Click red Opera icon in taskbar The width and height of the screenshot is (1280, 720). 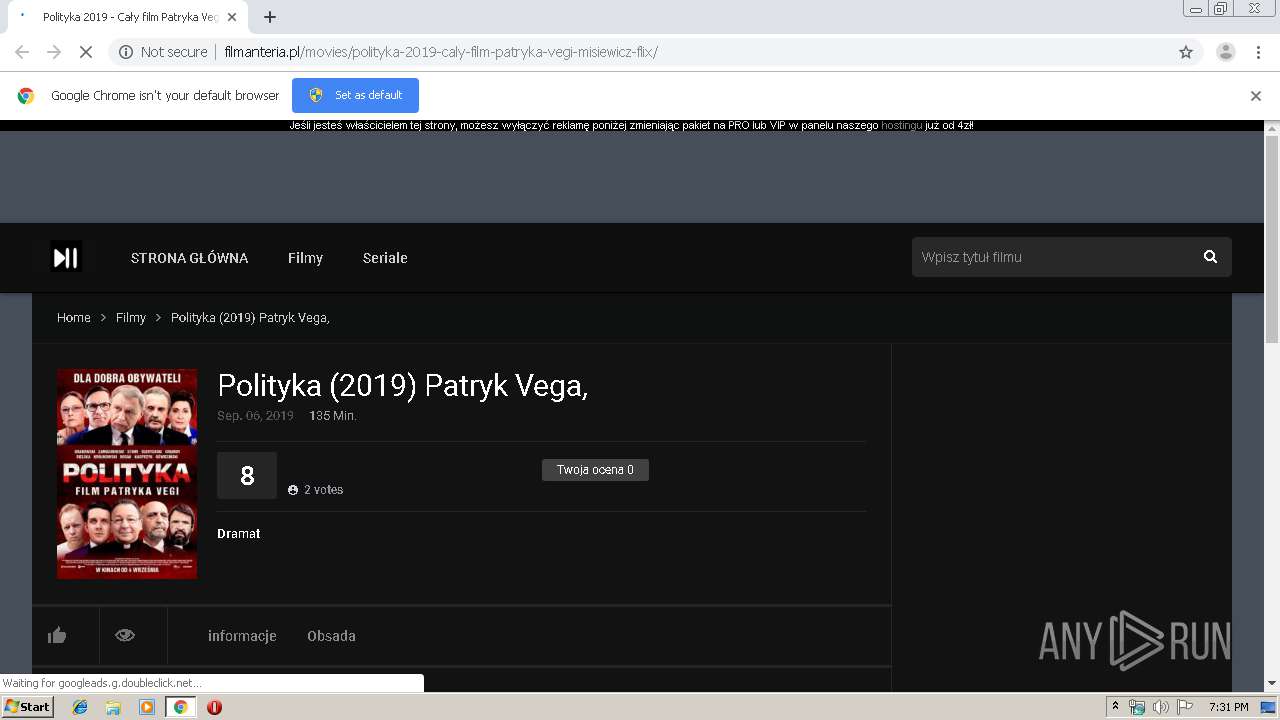(214, 707)
